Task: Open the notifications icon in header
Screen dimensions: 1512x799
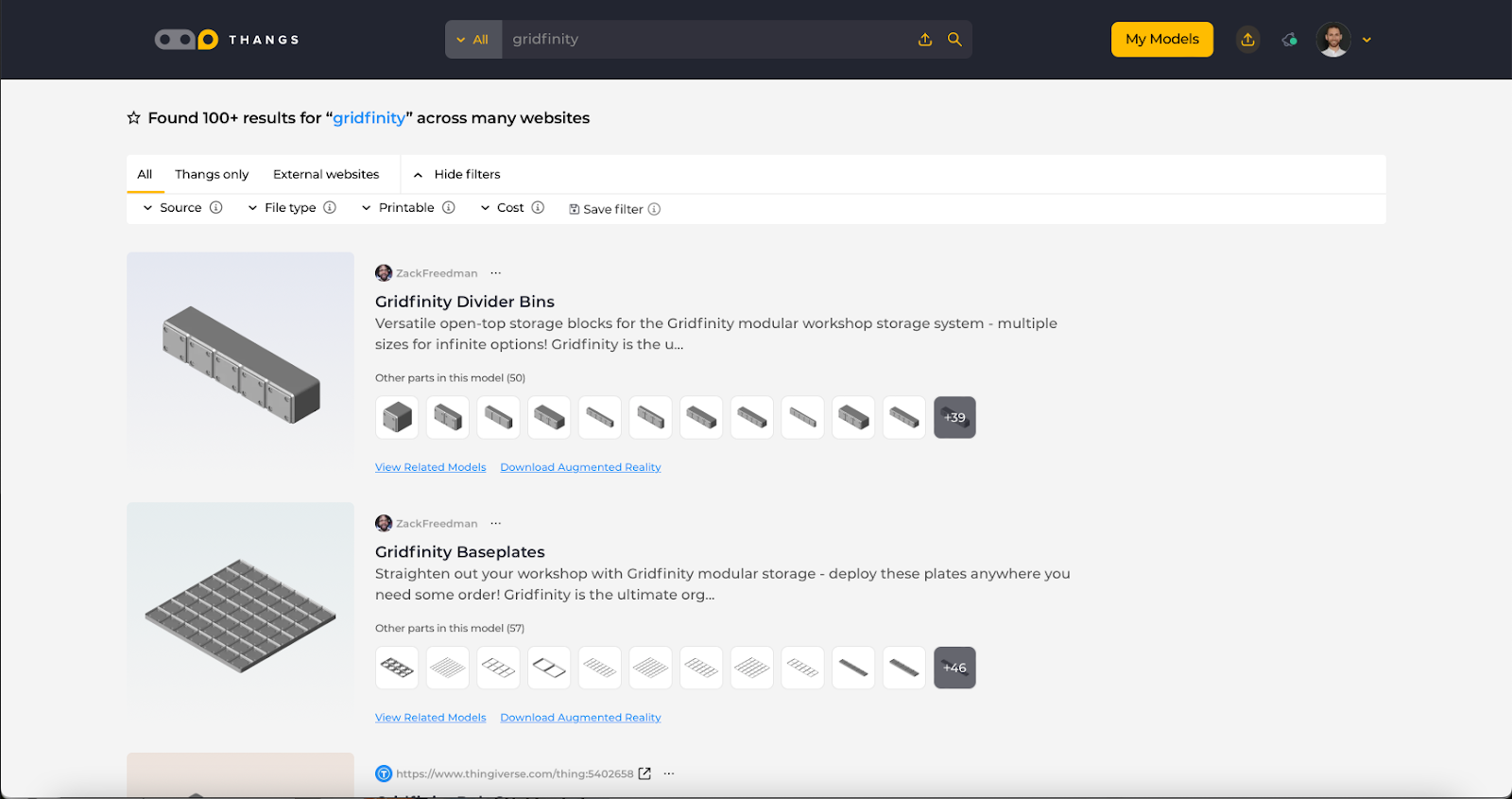Action: (x=1289, y=40)
